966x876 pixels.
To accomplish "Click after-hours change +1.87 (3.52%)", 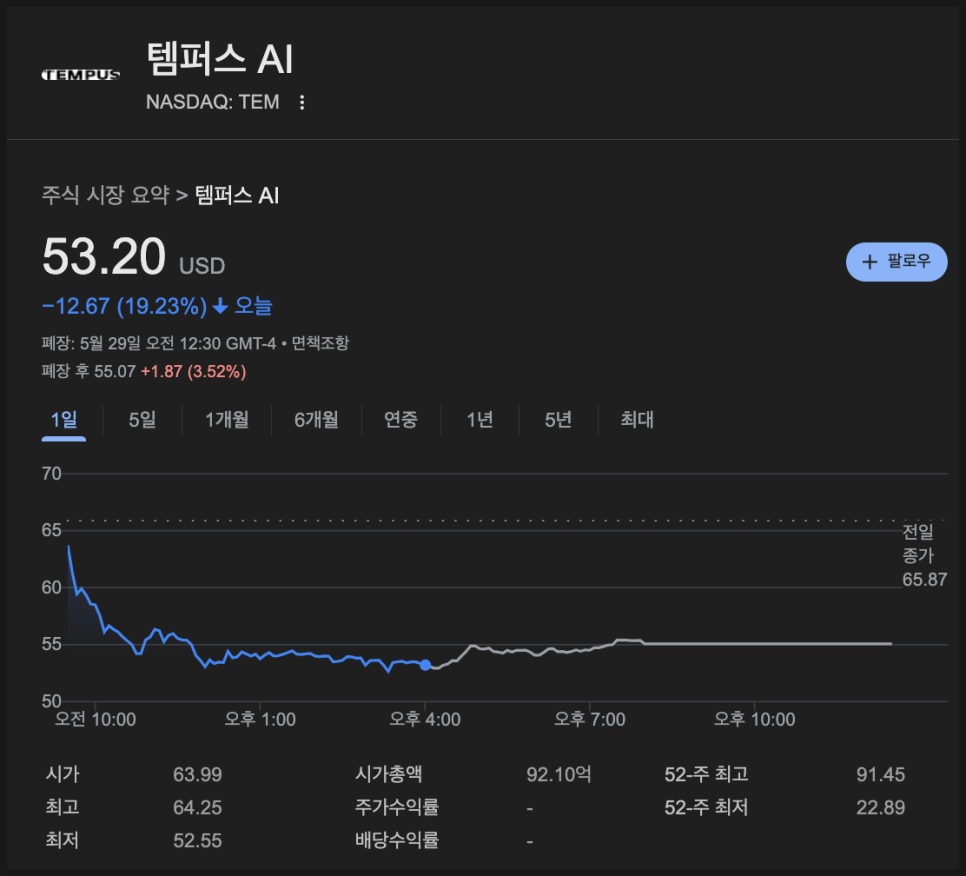I will point(193,371).
